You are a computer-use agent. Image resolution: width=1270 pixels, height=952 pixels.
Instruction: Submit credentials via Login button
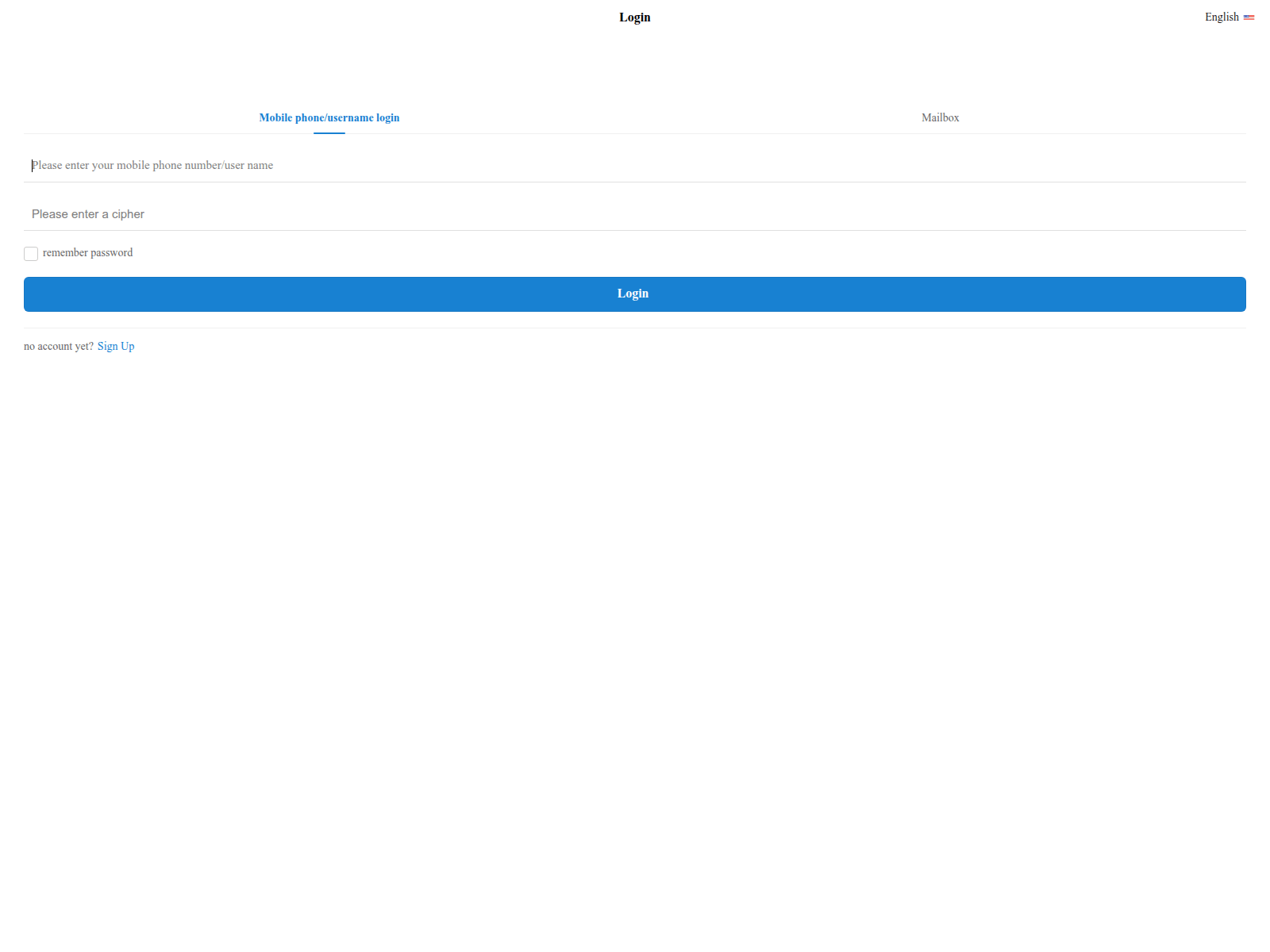(634, 294)
